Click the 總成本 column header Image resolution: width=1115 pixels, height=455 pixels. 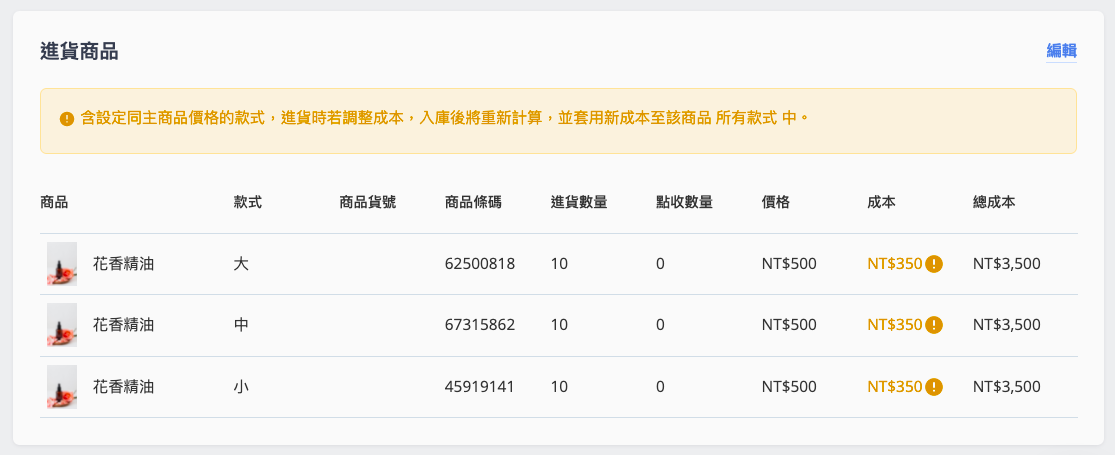(994, 202)
